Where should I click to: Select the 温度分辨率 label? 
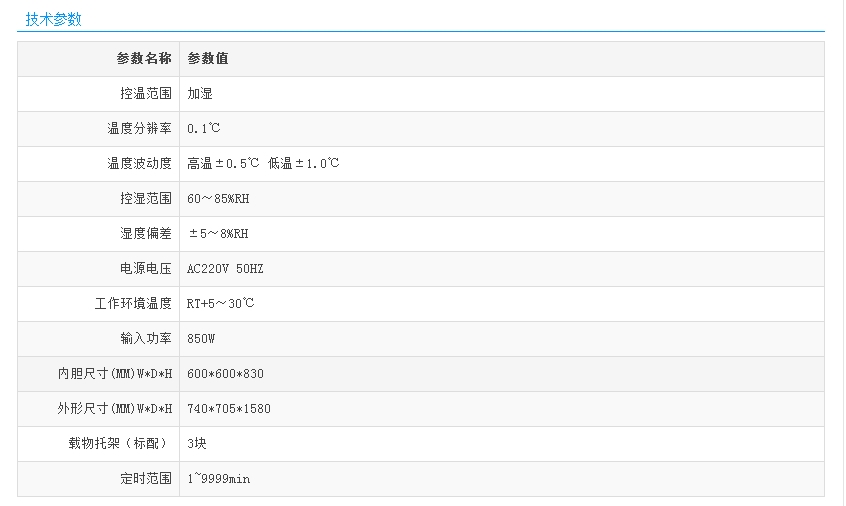[140, 129]
